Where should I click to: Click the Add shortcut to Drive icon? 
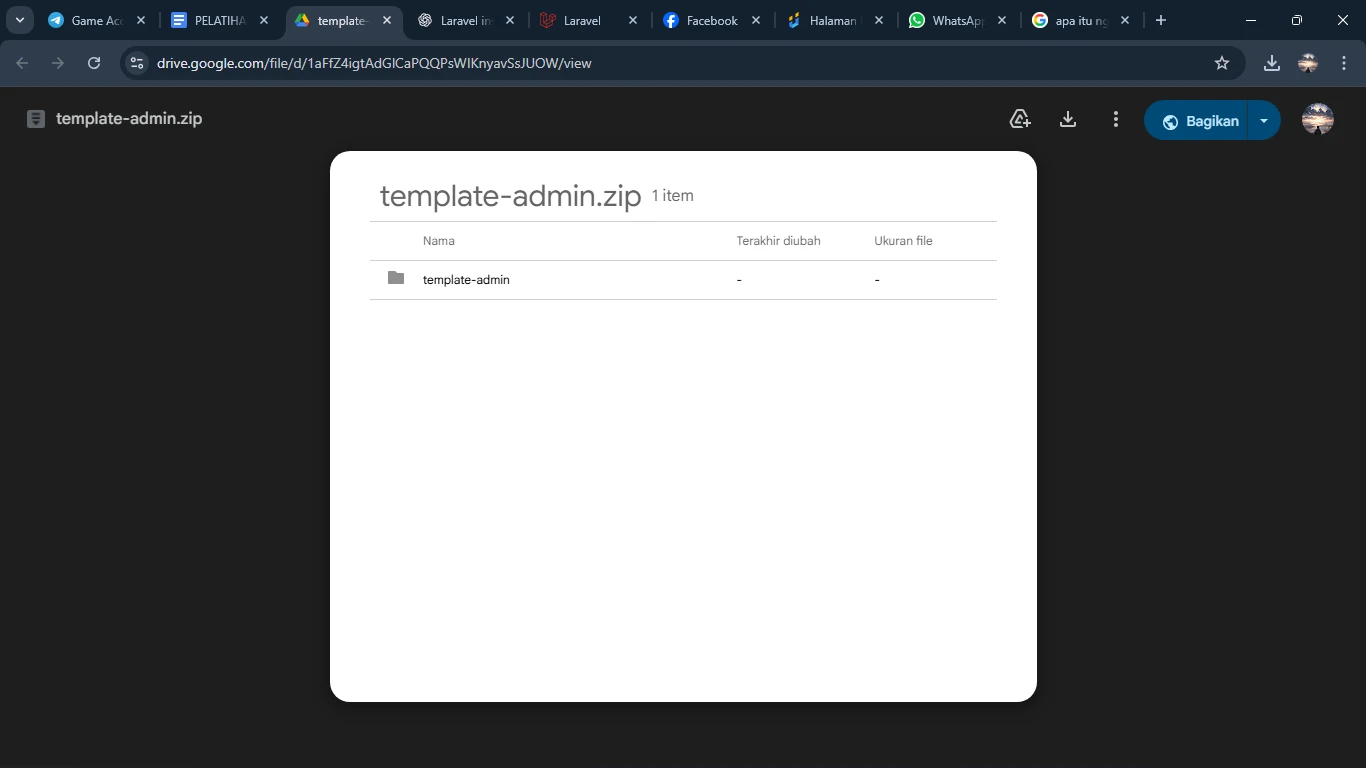pyautogui.click(x=1020, y=120)
